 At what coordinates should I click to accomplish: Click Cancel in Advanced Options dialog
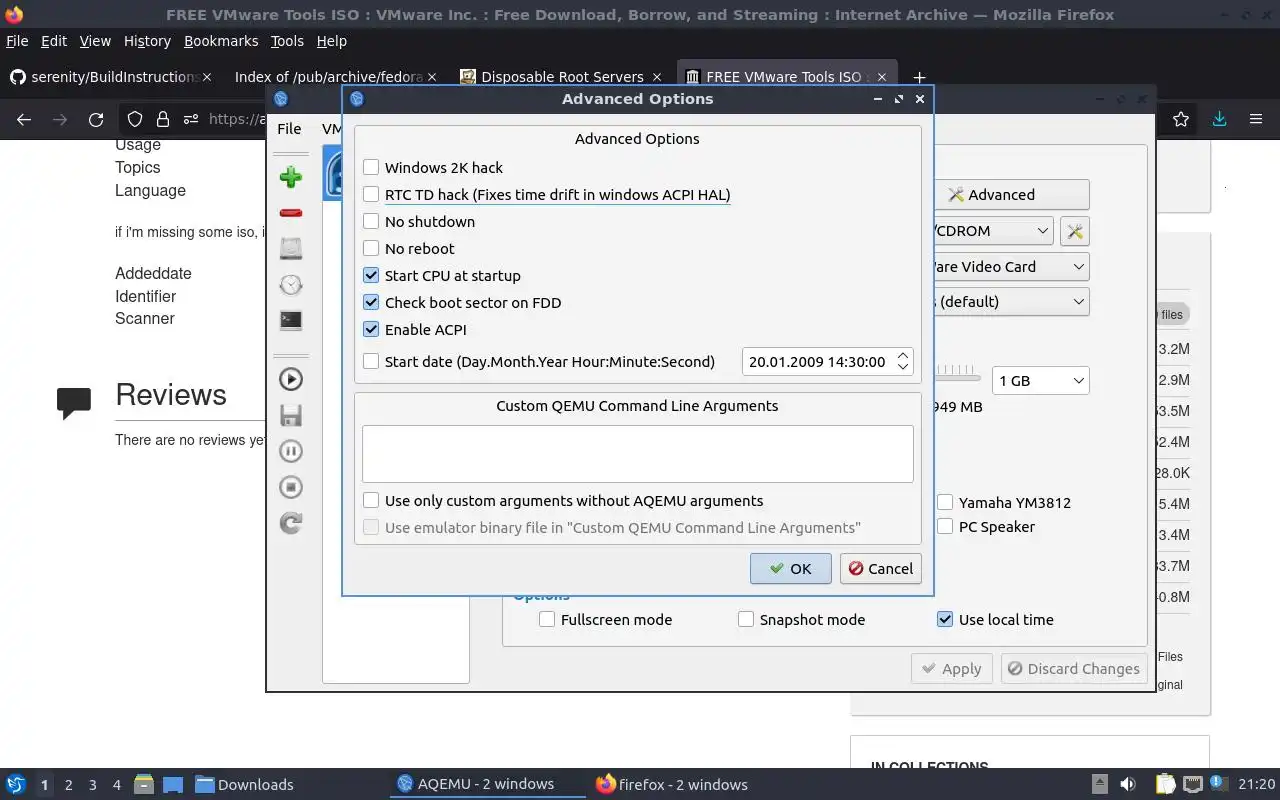point(880,569)
